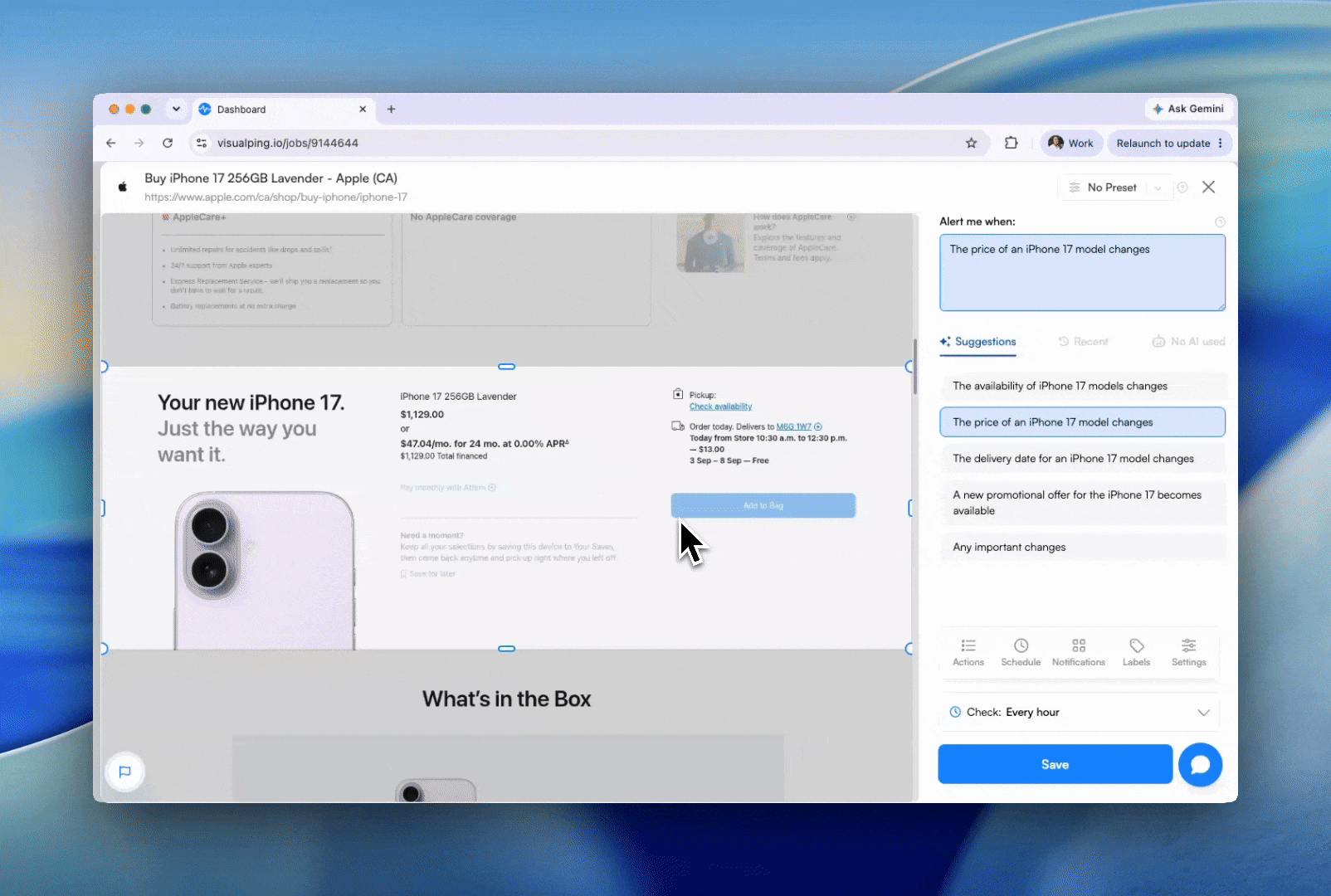Choose 'The price of an iPhone 17 model changes' suggestion

[1082, 422]
